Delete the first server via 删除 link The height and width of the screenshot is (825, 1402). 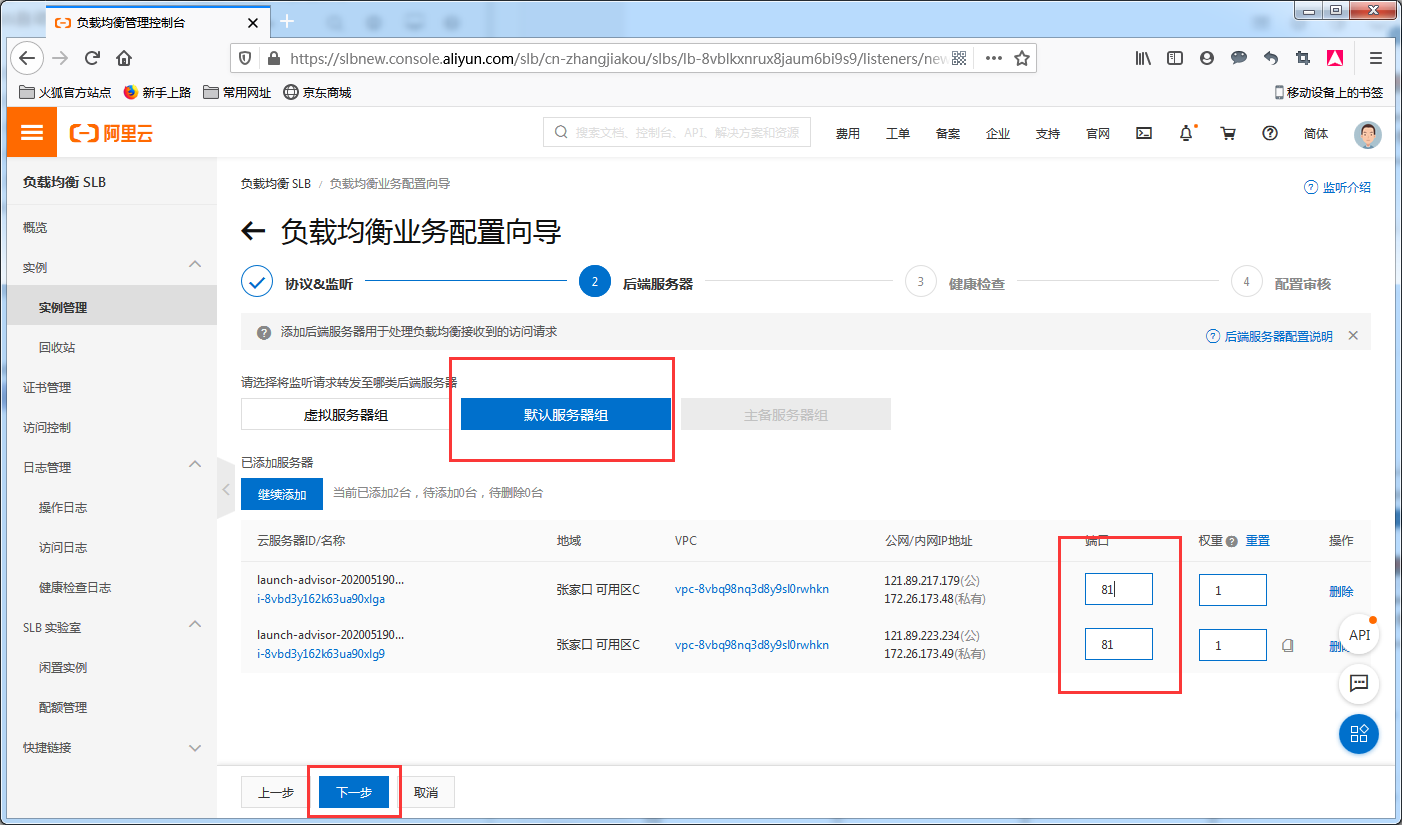(1341, 592)
